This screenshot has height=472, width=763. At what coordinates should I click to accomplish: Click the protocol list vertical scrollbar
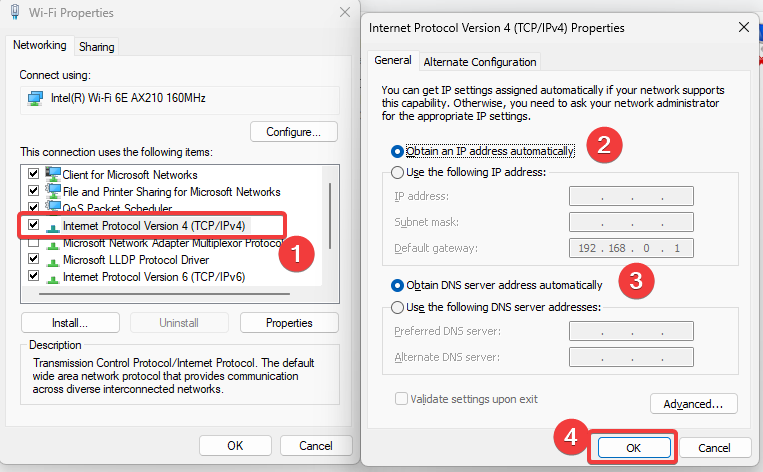click(x=330, y=216)
